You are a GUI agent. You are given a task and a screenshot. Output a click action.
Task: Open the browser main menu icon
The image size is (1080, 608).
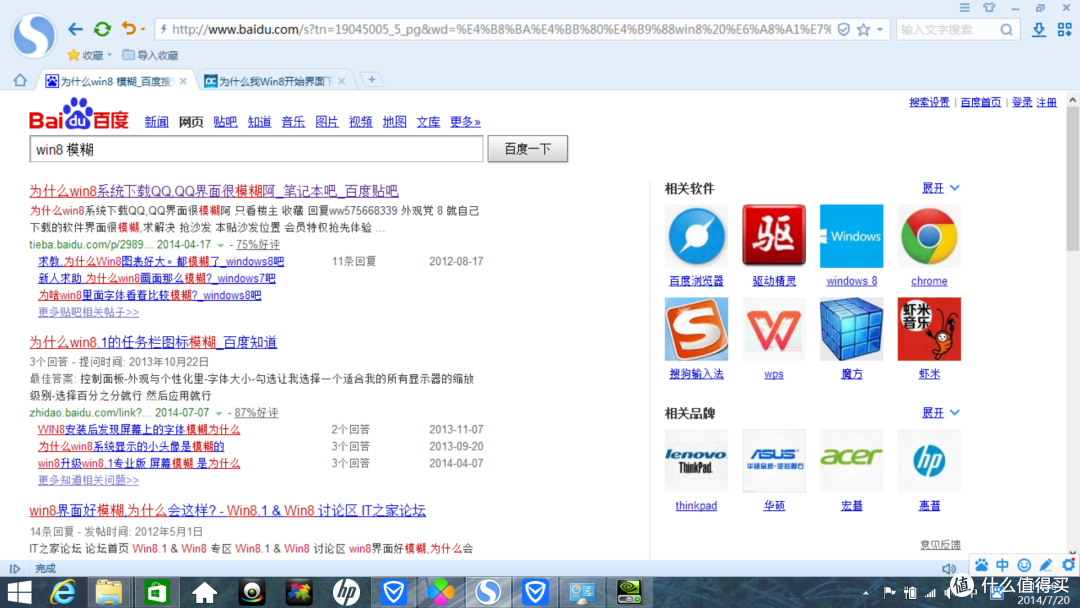pos(964,8)
